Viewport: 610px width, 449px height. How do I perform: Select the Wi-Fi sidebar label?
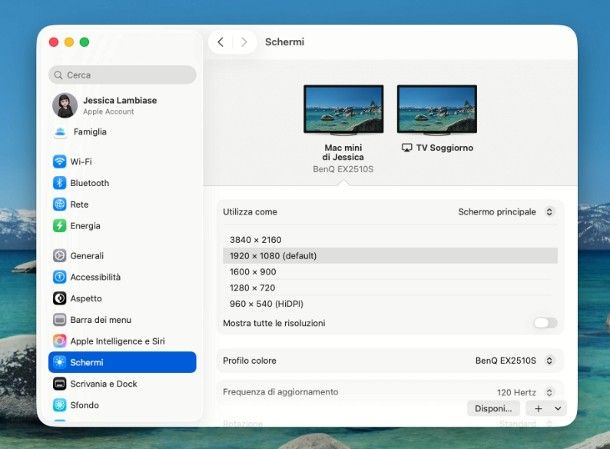(x=81, y=161)
